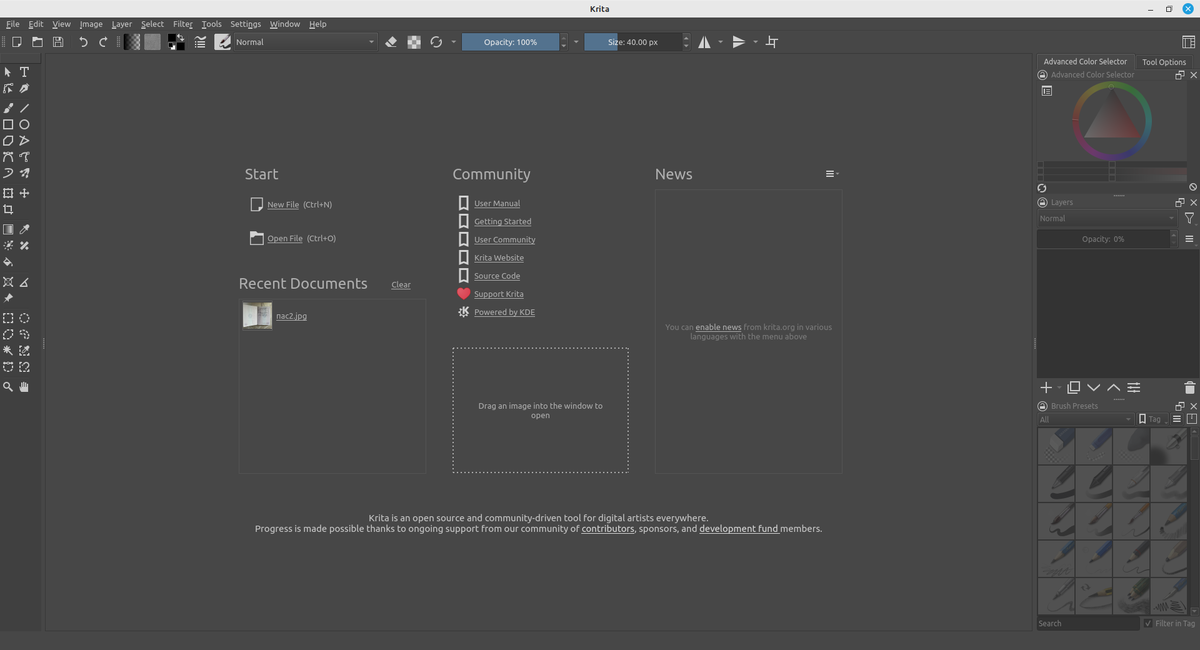Image resolution: width=1200 pixels, height=650 pixels.
Task: Select the Rectangular Selection tool
Action: pos(8,318)
